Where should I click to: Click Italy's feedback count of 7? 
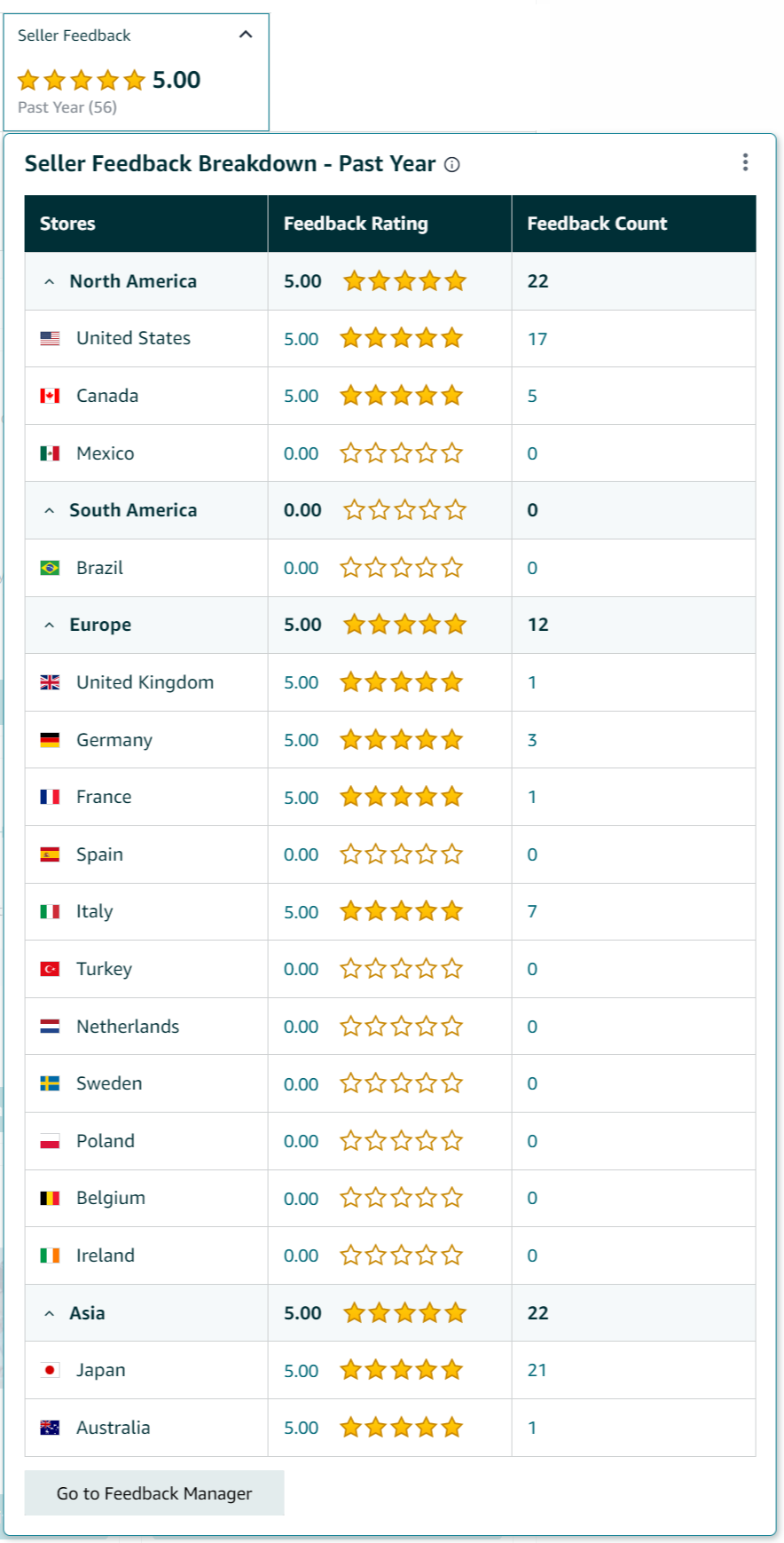(x=532, y=911)
